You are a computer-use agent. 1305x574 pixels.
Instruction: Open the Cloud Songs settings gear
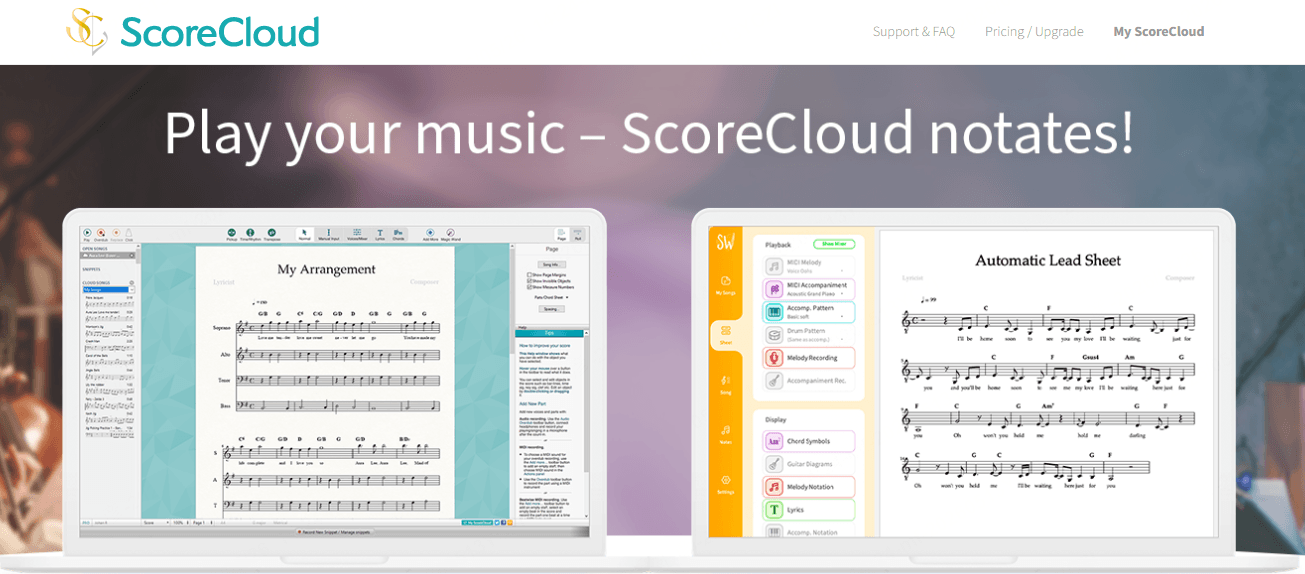[131, 283]
